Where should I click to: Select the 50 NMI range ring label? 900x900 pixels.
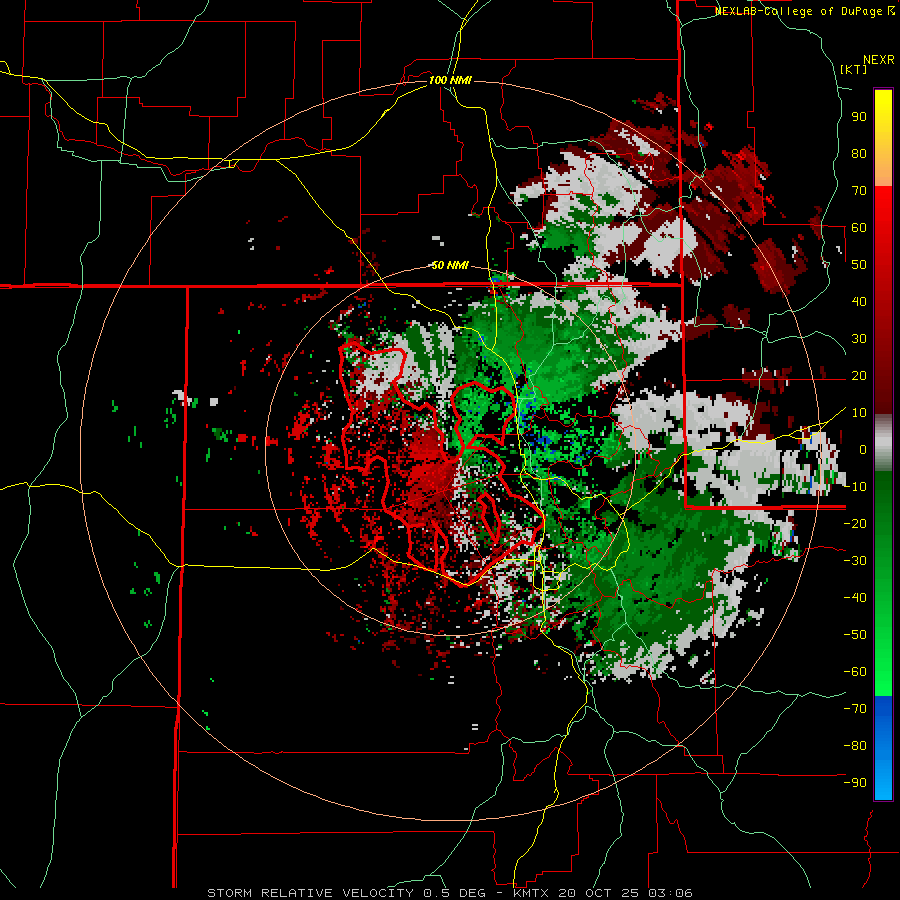pos(450,265)
